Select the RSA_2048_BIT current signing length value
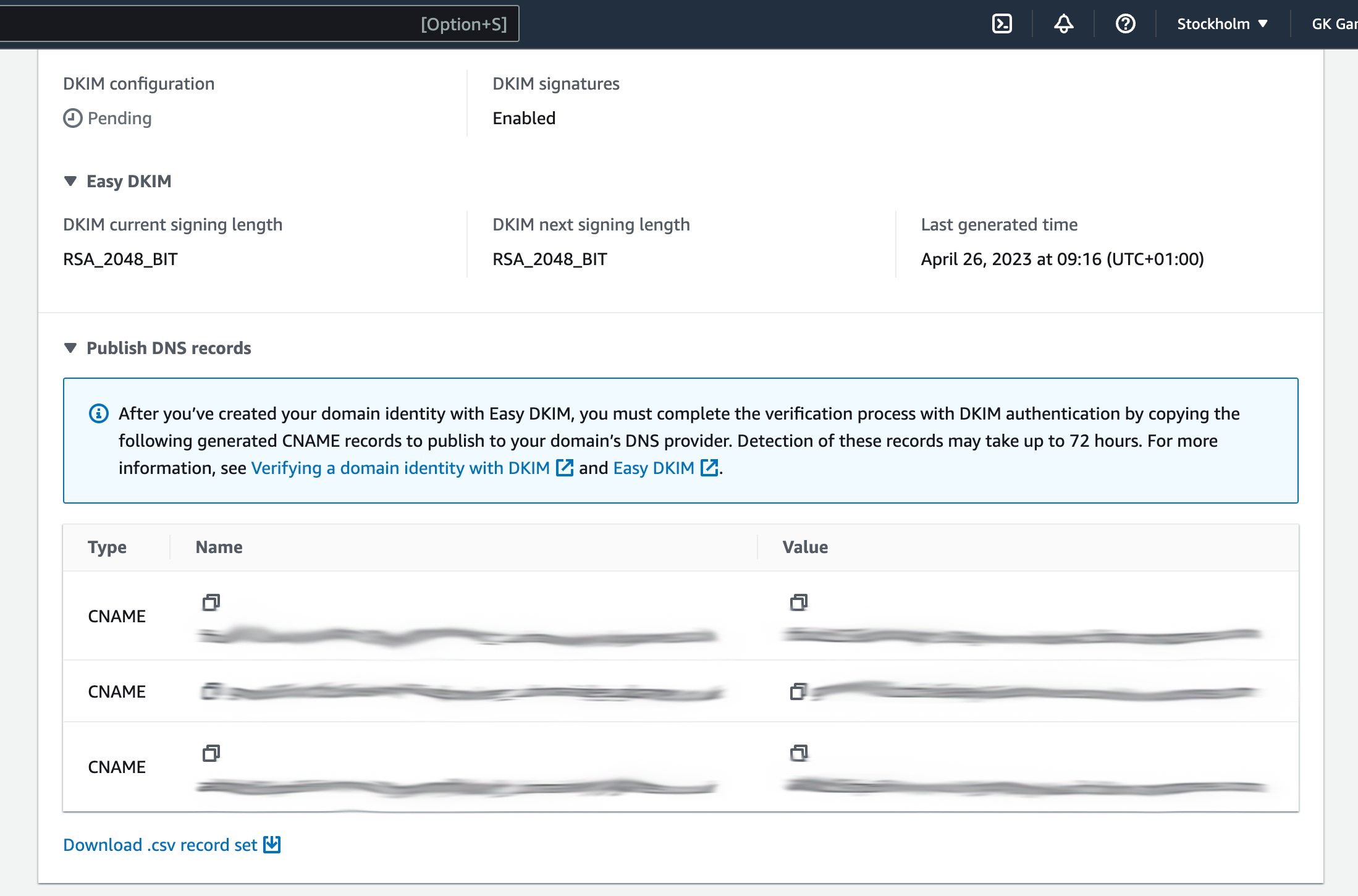The width and height of the screenshot is (1358, 896). click(x=120, y=259)
